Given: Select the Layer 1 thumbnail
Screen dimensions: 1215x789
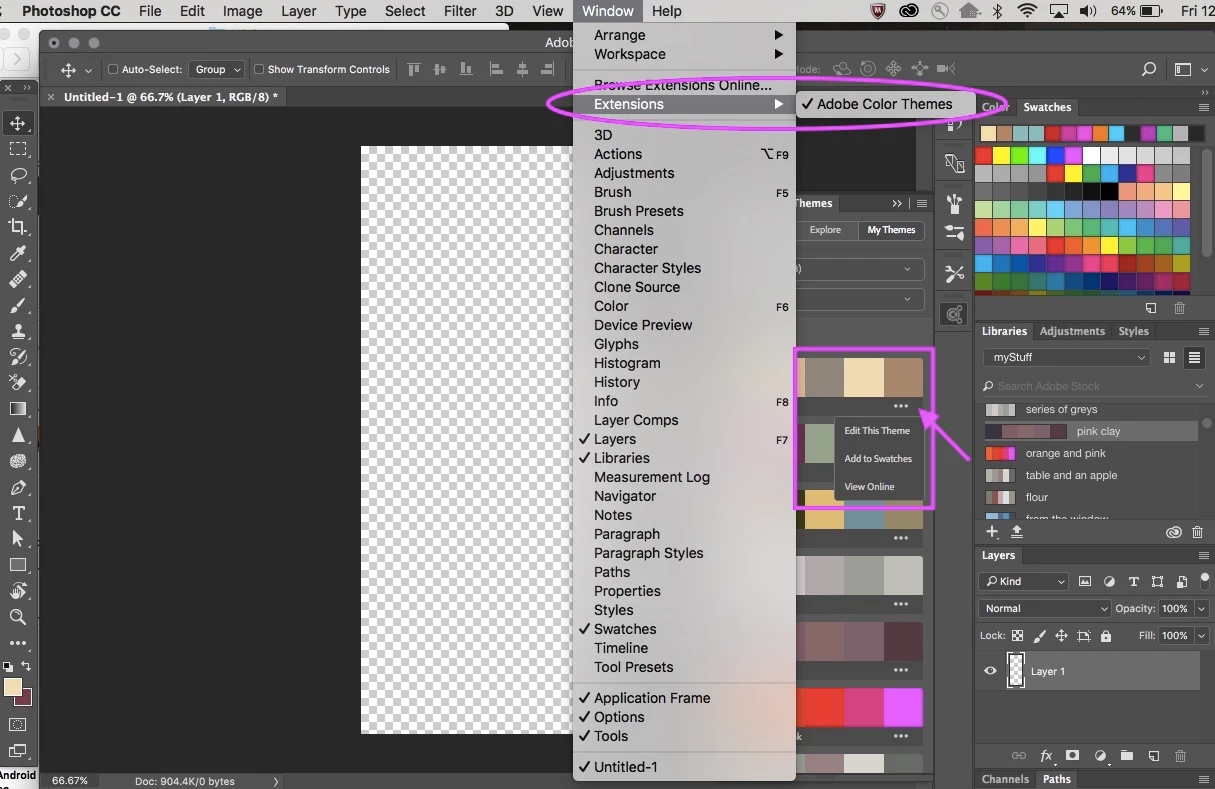Looking at the screenshot, I should (x=1016, y=671).
